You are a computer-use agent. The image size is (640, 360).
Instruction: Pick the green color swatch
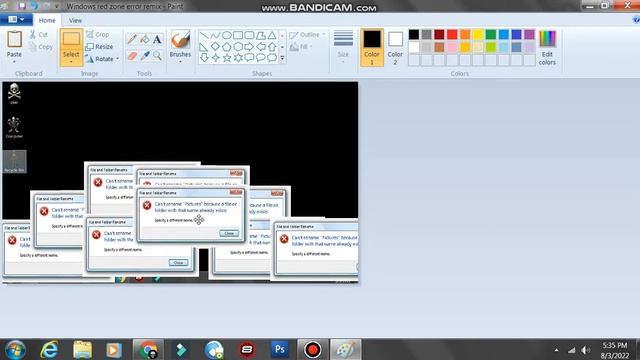(x=491, y=34)
